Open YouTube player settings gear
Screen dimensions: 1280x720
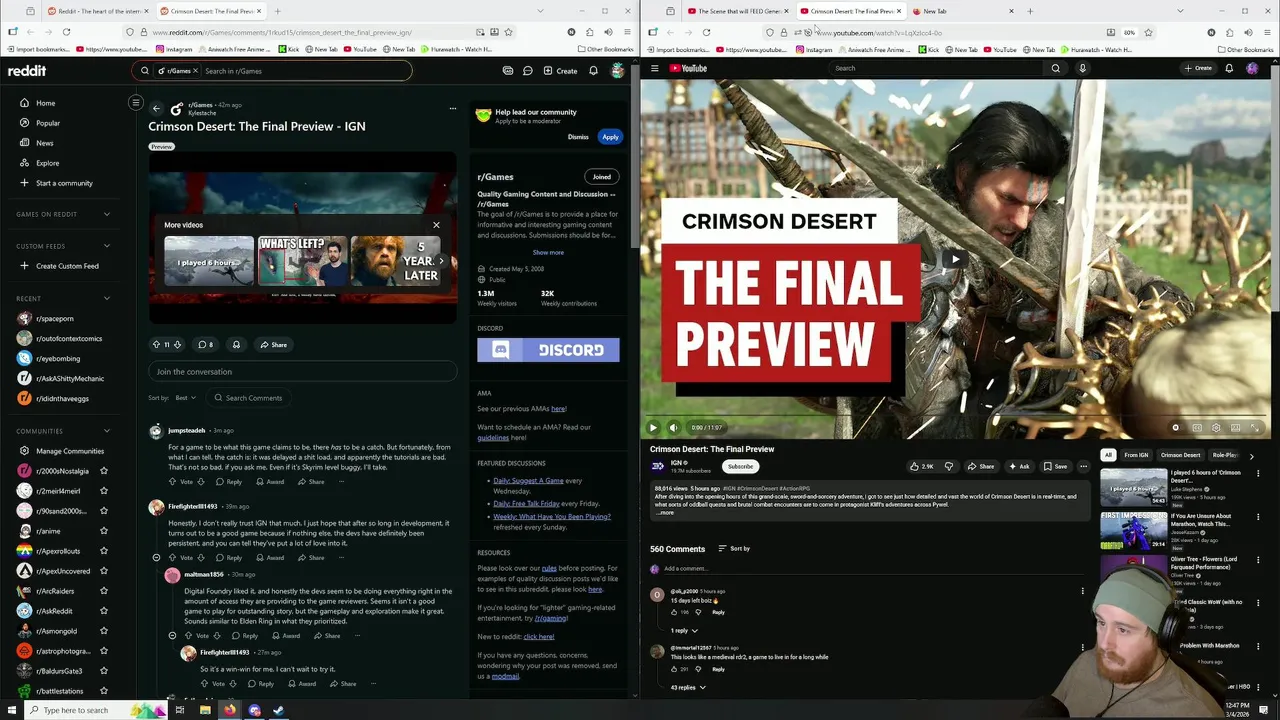tap(1216, 428)
